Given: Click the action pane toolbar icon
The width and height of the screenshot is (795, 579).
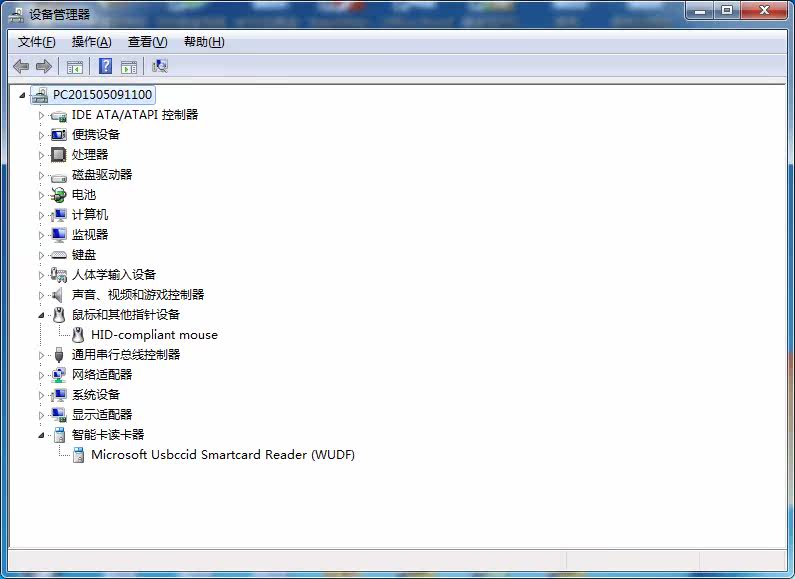Looking at the screenshot, I should [129, 66].
